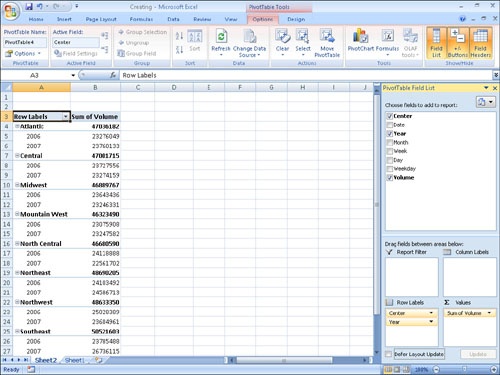Screen dimensions: 500x375
Task: Sort A to Z ascending
Action: [x=179, y=36]
